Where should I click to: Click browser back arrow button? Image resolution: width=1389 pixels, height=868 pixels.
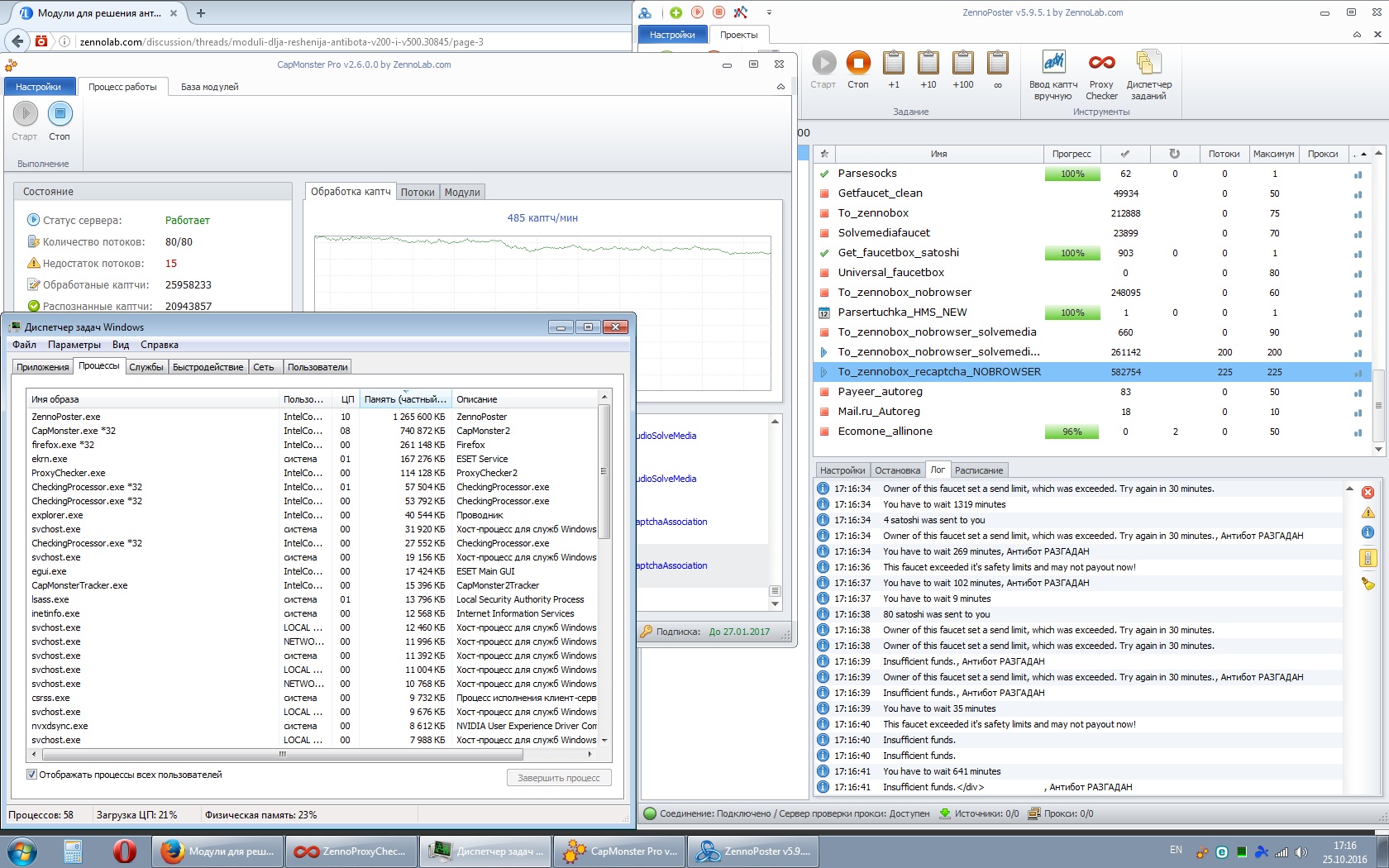pyautogui.click(x=17, y=41)
